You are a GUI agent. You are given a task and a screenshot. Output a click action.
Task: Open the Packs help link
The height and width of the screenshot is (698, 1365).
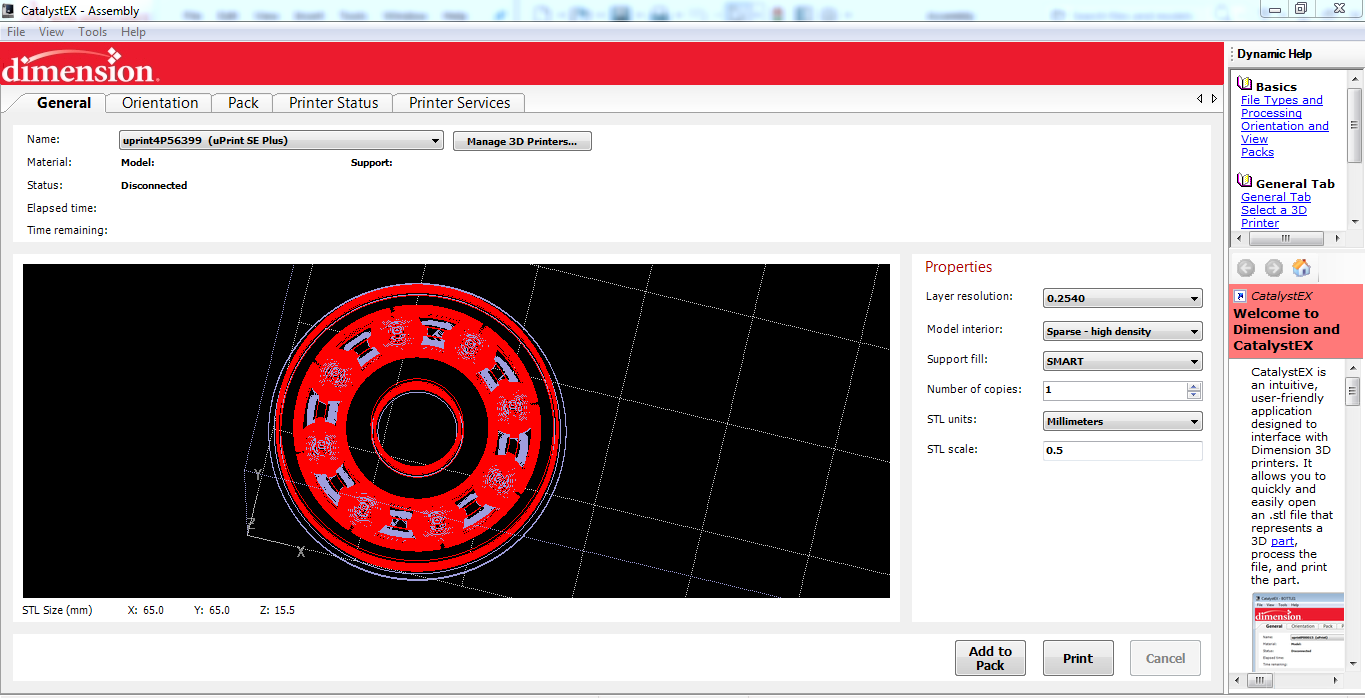(1257, 152)
